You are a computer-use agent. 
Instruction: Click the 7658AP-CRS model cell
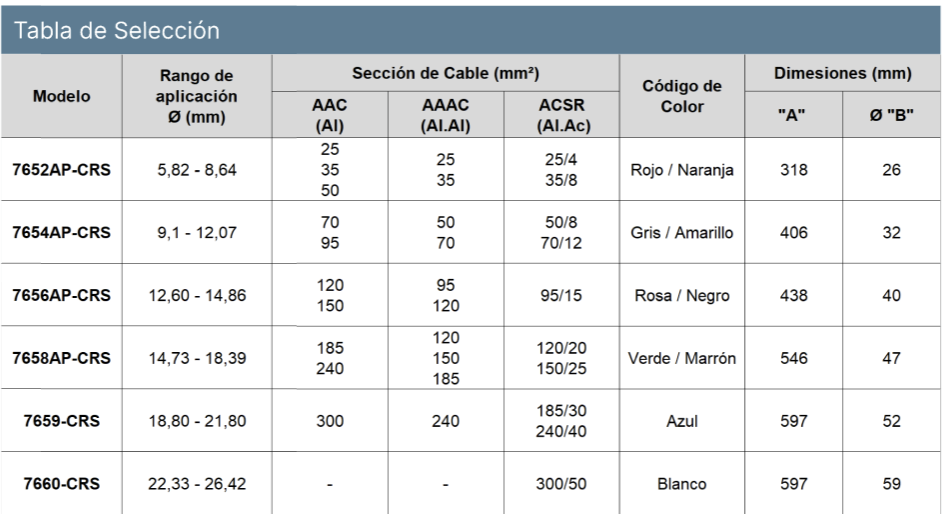pyautogui.click(x=62, y=357)
